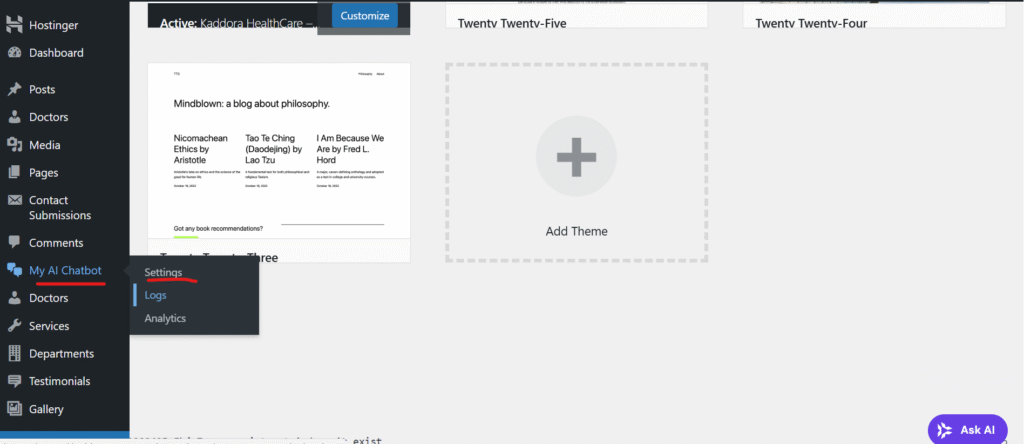Click the Comments speech bubble icon
Screen dimensions: 1024x444
pos(14,242)
